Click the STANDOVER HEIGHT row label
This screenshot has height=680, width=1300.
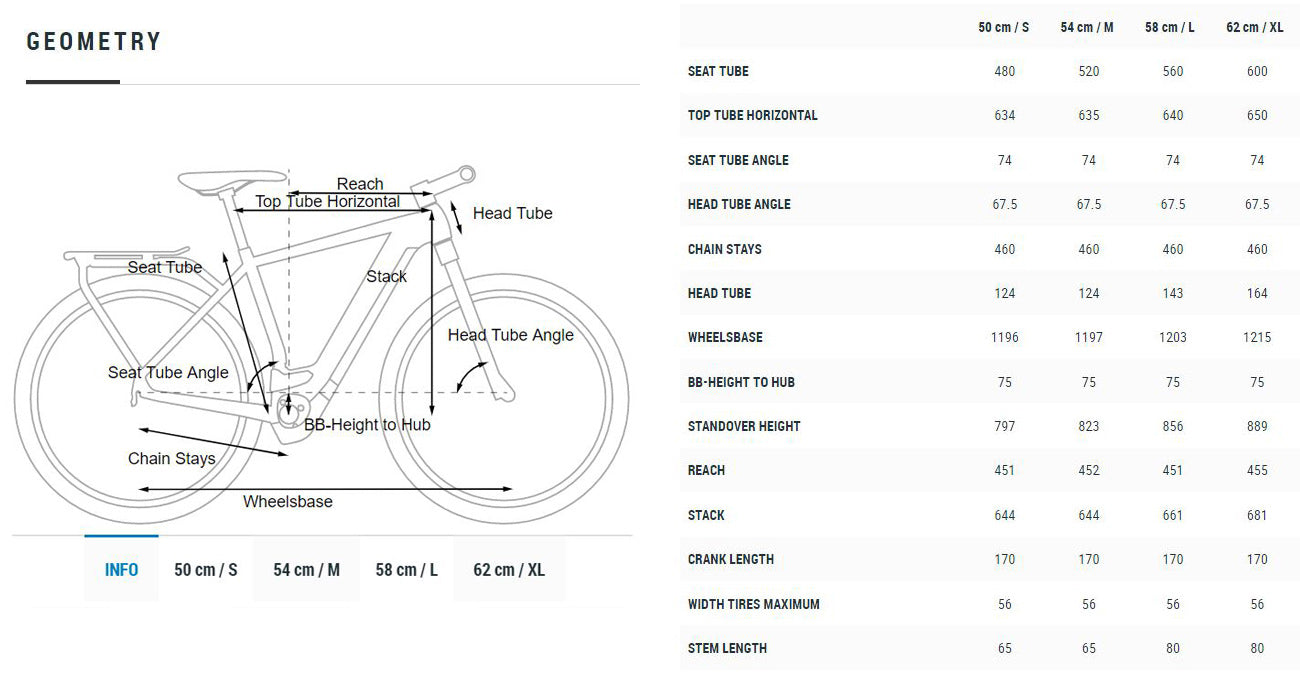744,426
